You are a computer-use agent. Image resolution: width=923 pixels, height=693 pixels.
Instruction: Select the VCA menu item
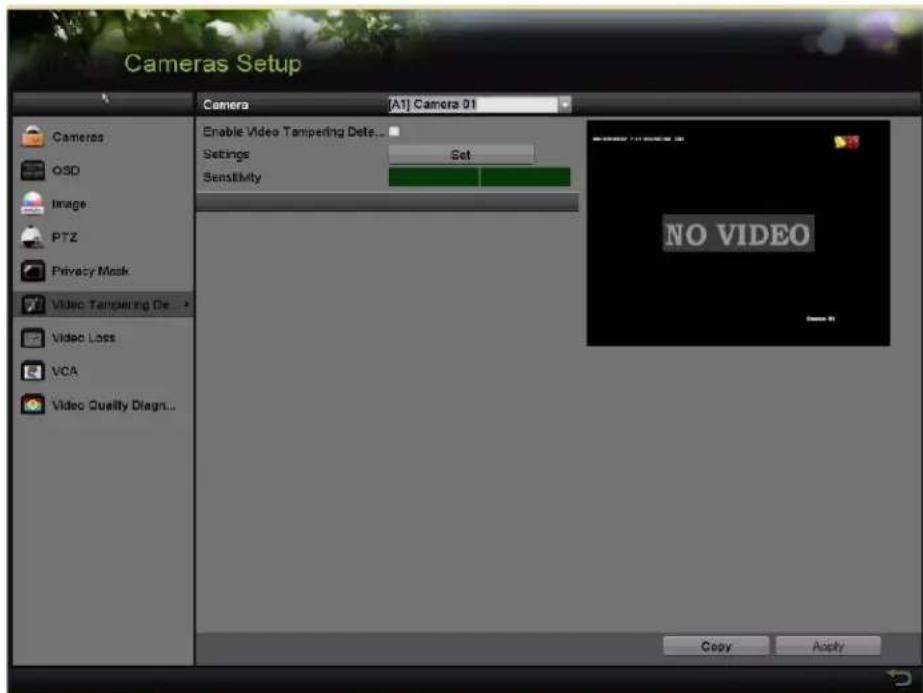click(x=103, y=372)
